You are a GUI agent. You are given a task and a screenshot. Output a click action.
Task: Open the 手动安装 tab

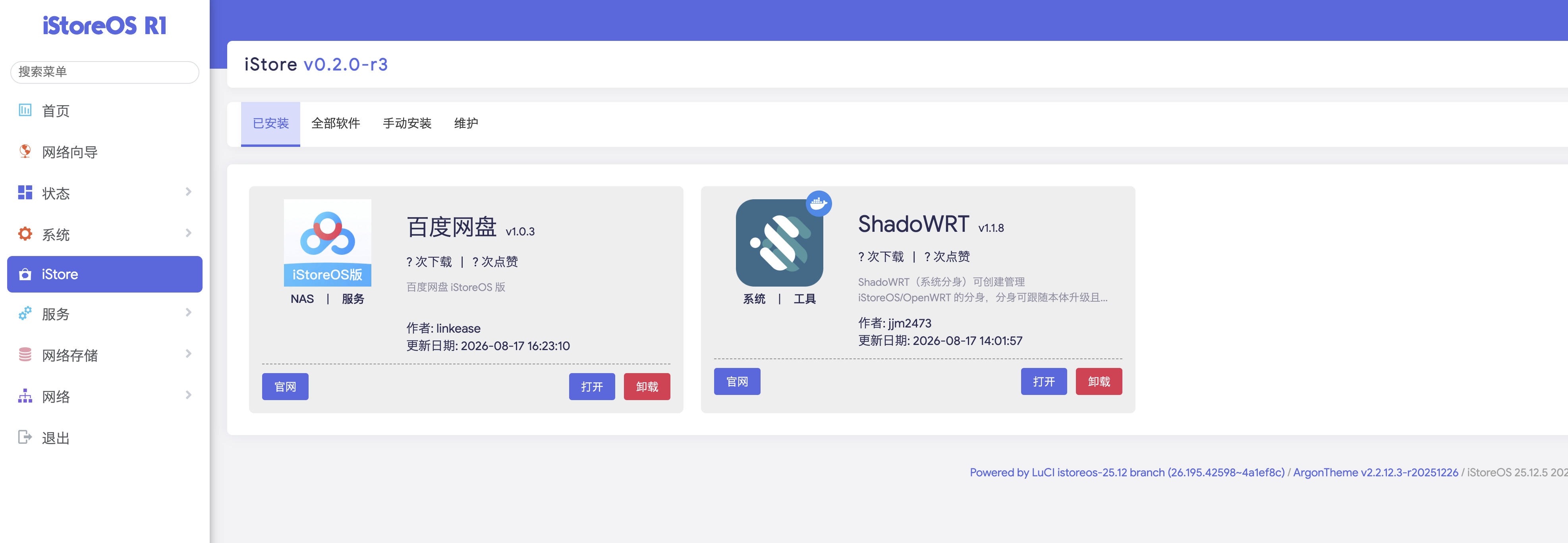tap(407, 123)
